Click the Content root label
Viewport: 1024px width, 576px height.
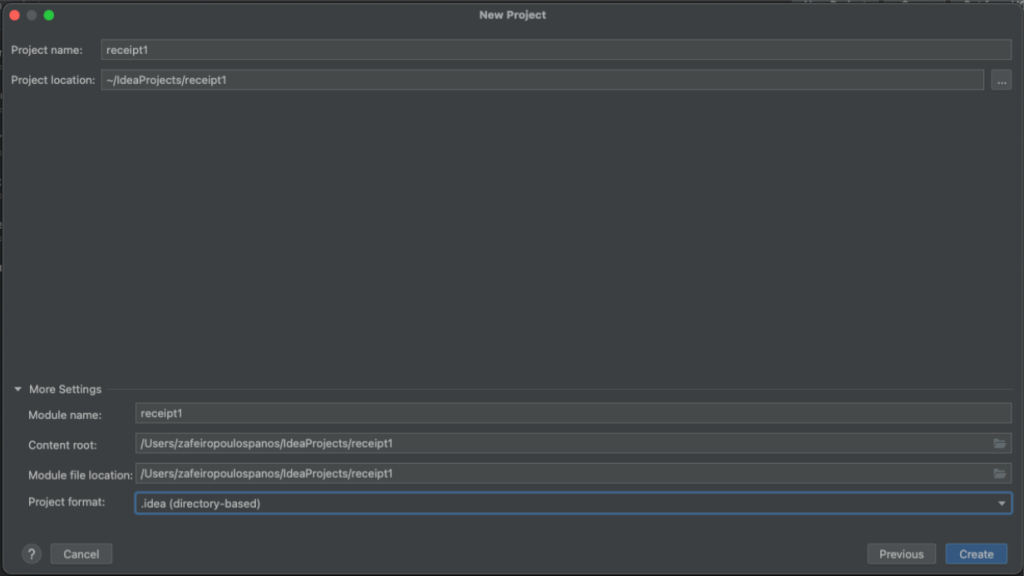(63, 445)
